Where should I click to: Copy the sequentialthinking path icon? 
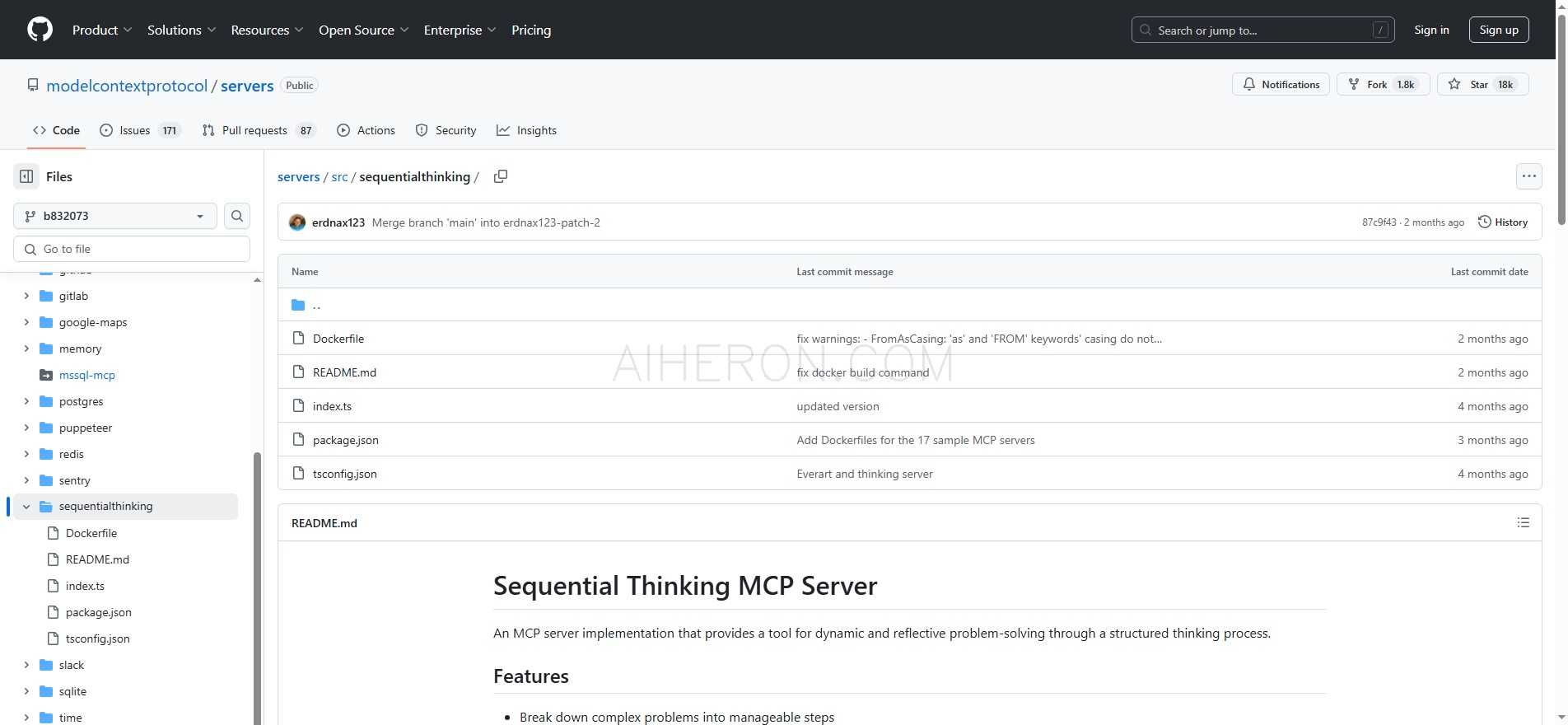point(500,176)
